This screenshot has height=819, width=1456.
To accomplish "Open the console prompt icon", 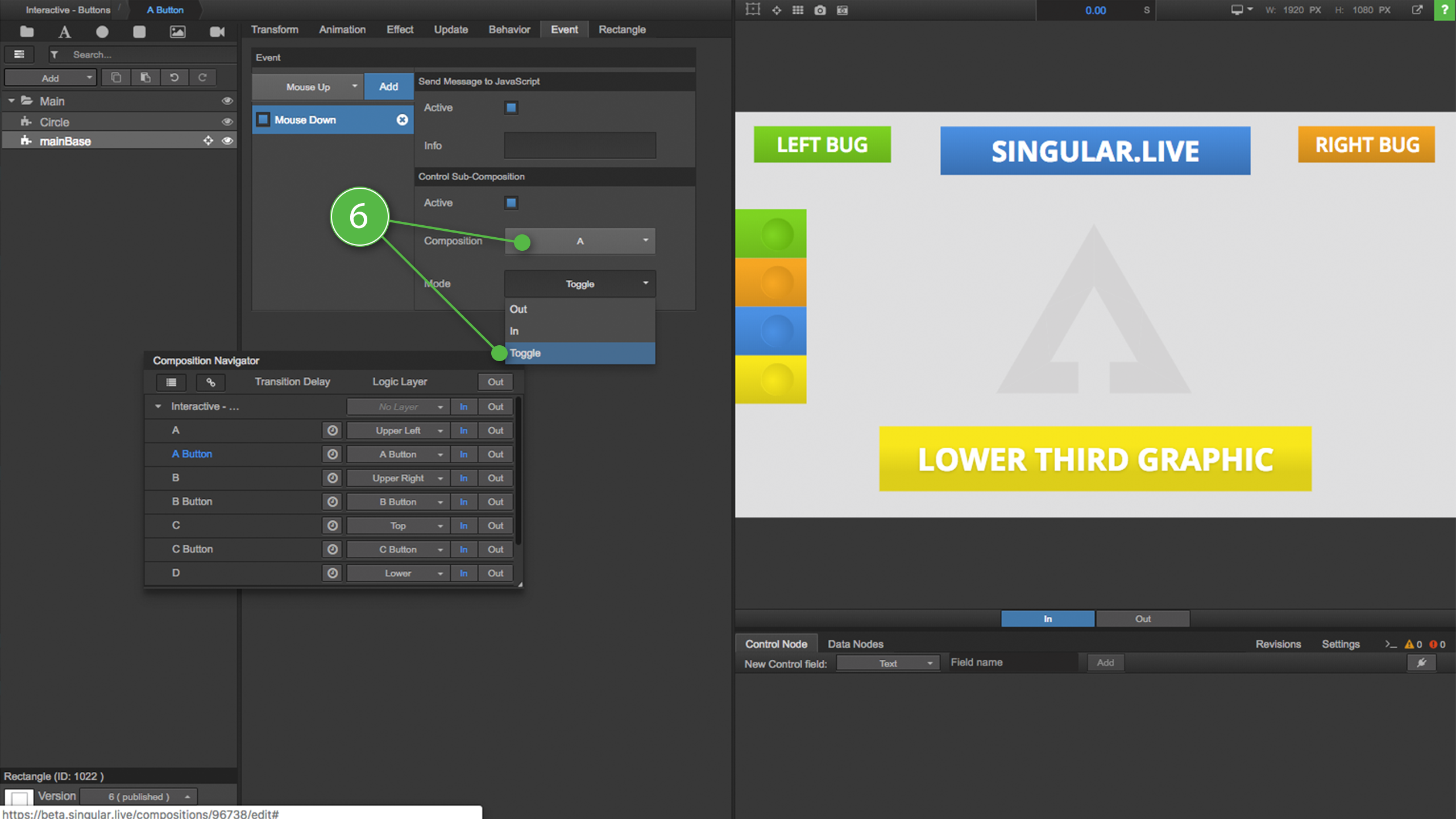I will tap(1391, 644).
